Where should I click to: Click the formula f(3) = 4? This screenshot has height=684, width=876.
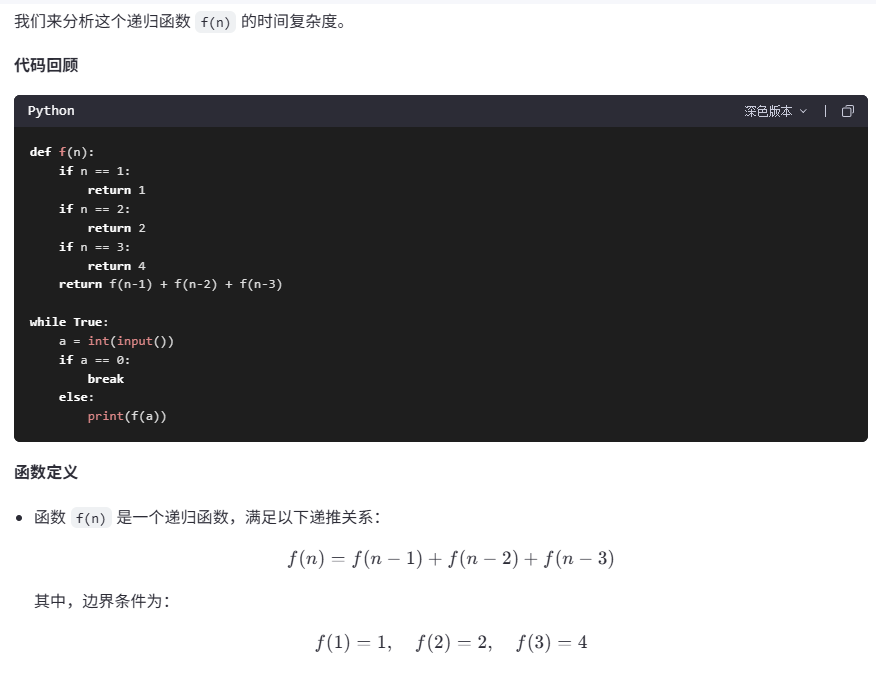[x=552, y=643]
